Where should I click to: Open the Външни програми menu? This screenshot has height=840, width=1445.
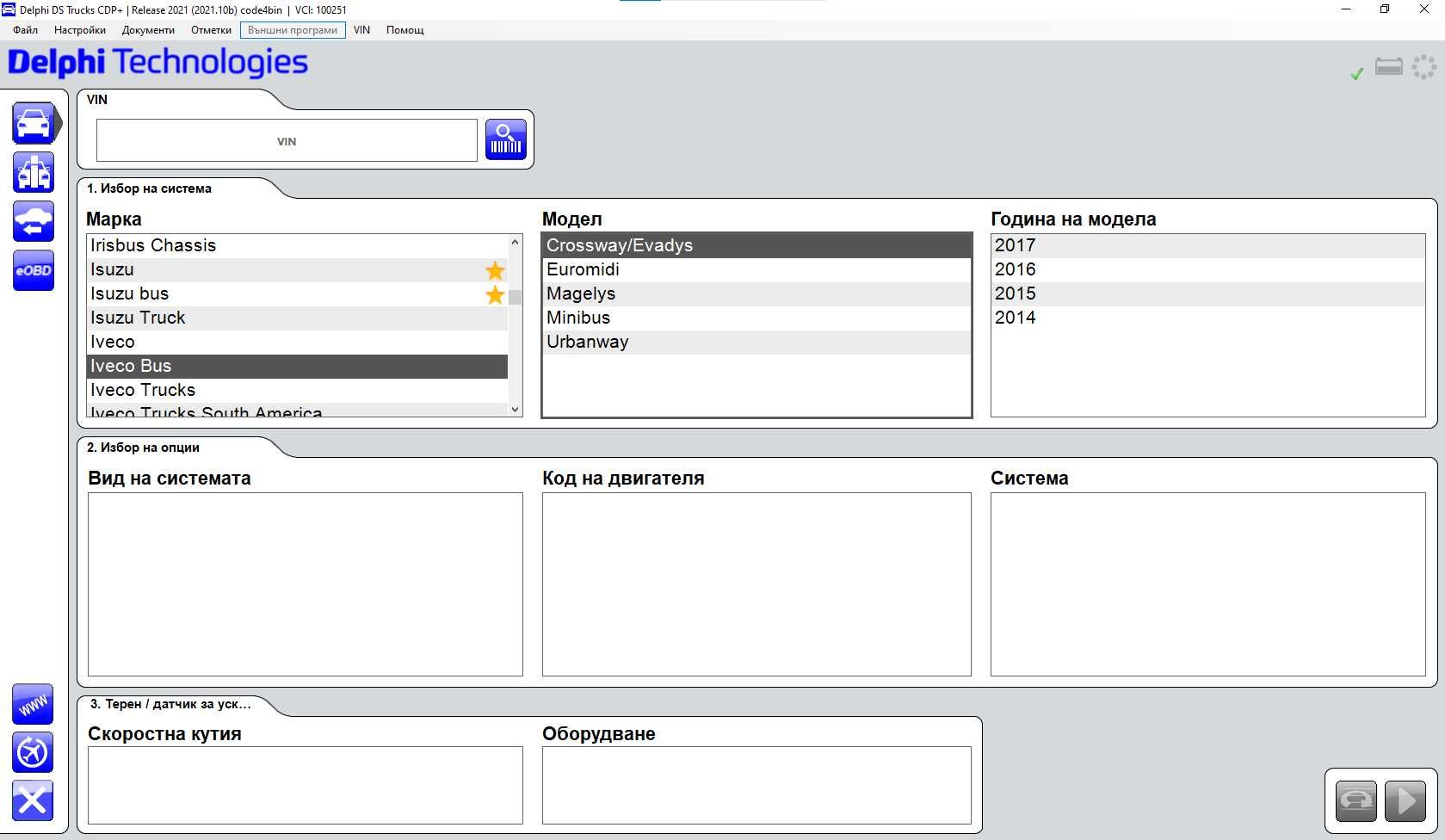(293, 30)
